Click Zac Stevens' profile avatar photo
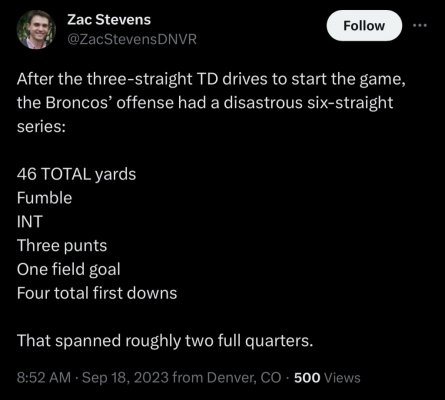The height and width of the screenshot is (400, 445). pos(36,30)
